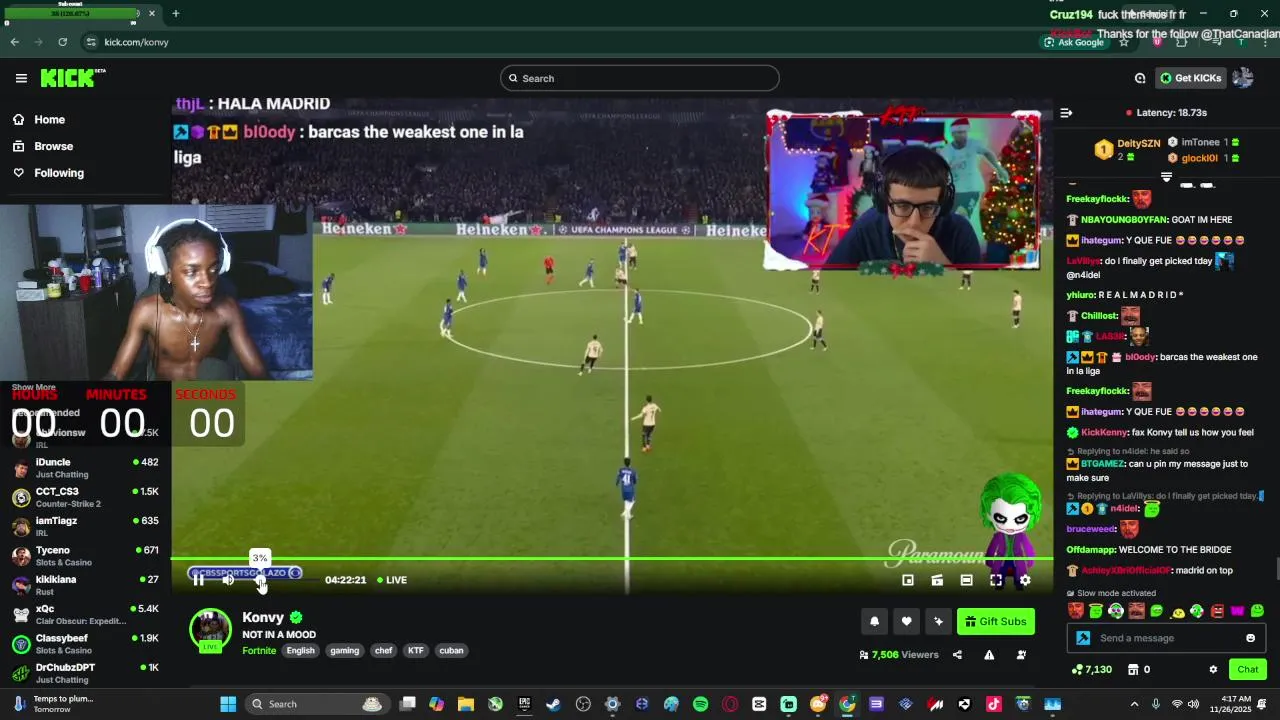Collapse the chat panel
This screenshot has width=1280, height=720.
(x=1066, y=113)
